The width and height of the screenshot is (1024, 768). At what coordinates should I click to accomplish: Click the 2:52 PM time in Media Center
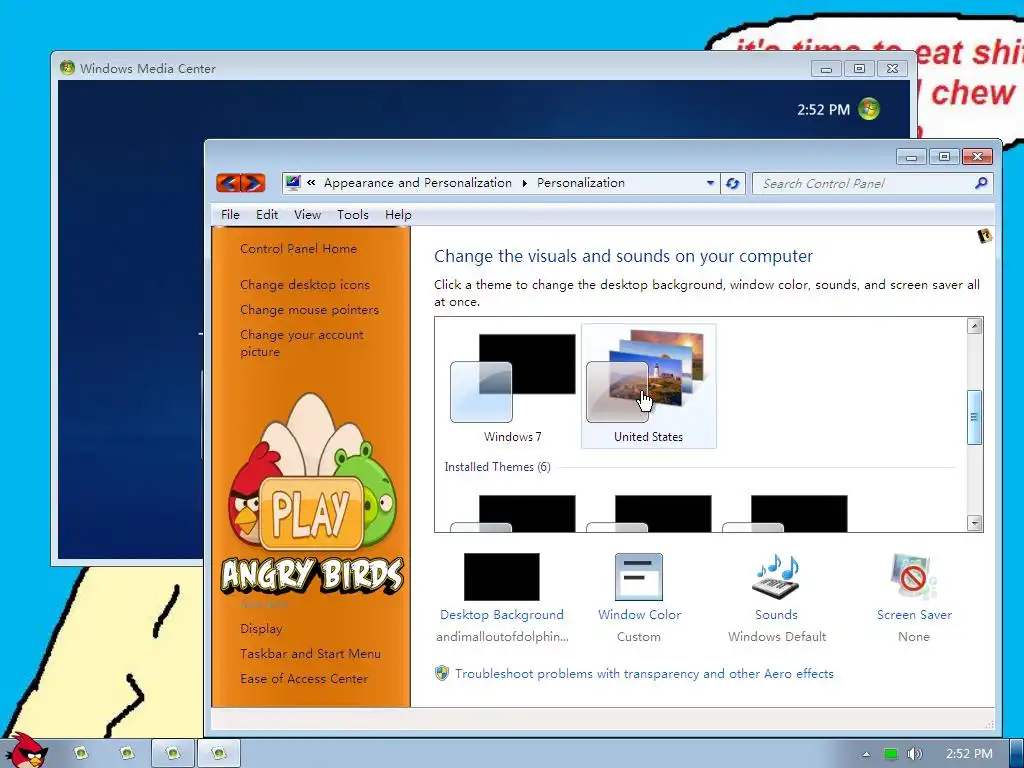pos(823,110)
